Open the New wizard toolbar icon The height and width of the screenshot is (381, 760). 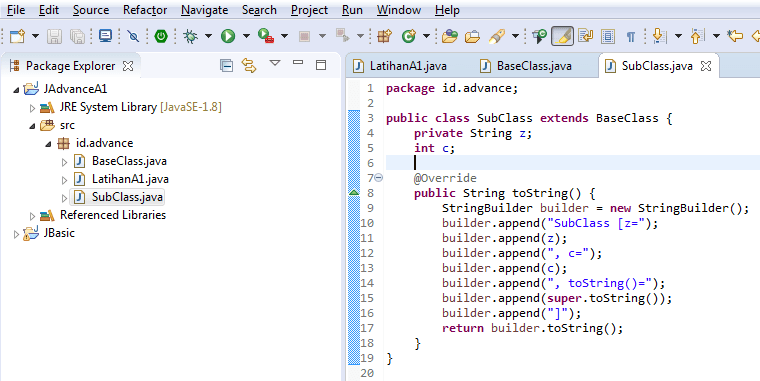click(x=18, y=36)
